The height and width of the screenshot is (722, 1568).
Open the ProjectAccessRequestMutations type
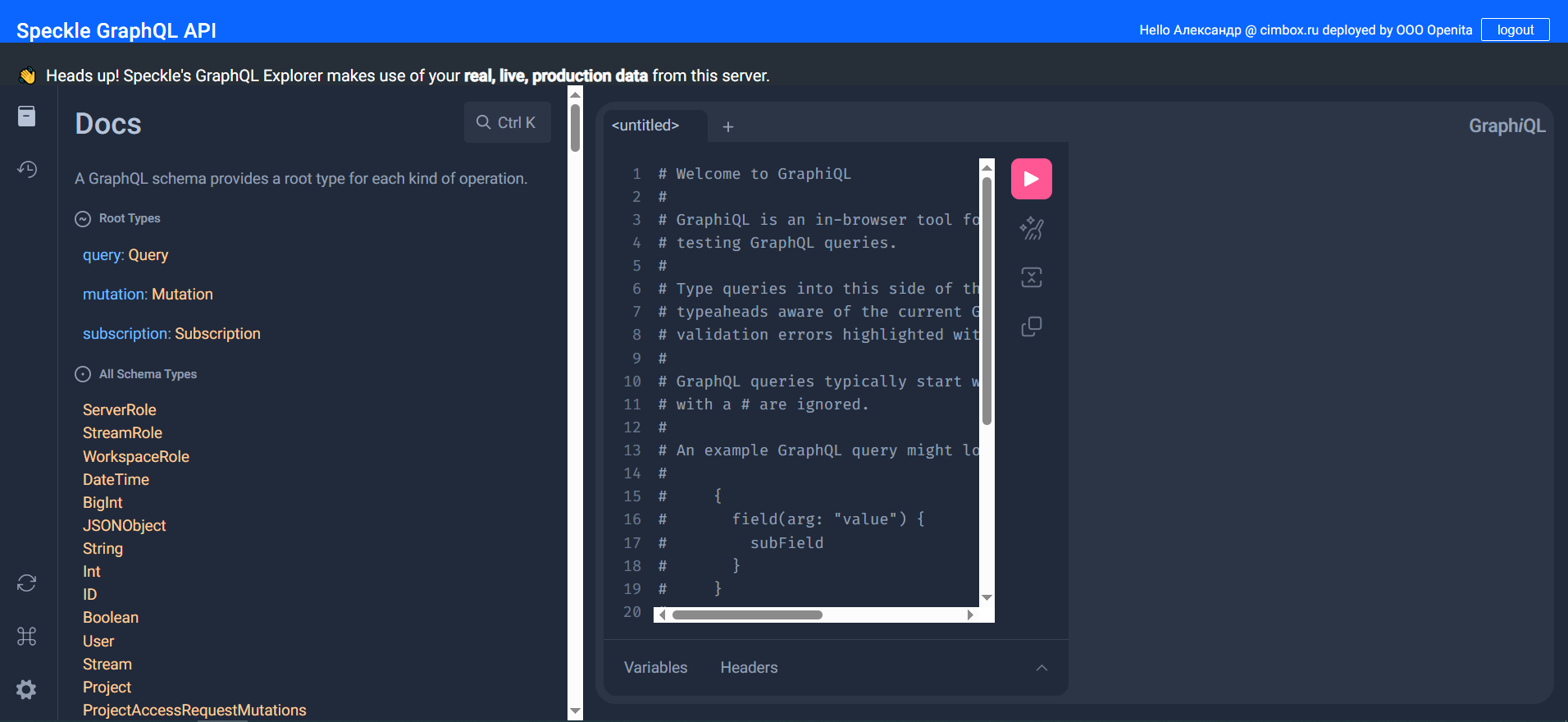coord(194,710)
